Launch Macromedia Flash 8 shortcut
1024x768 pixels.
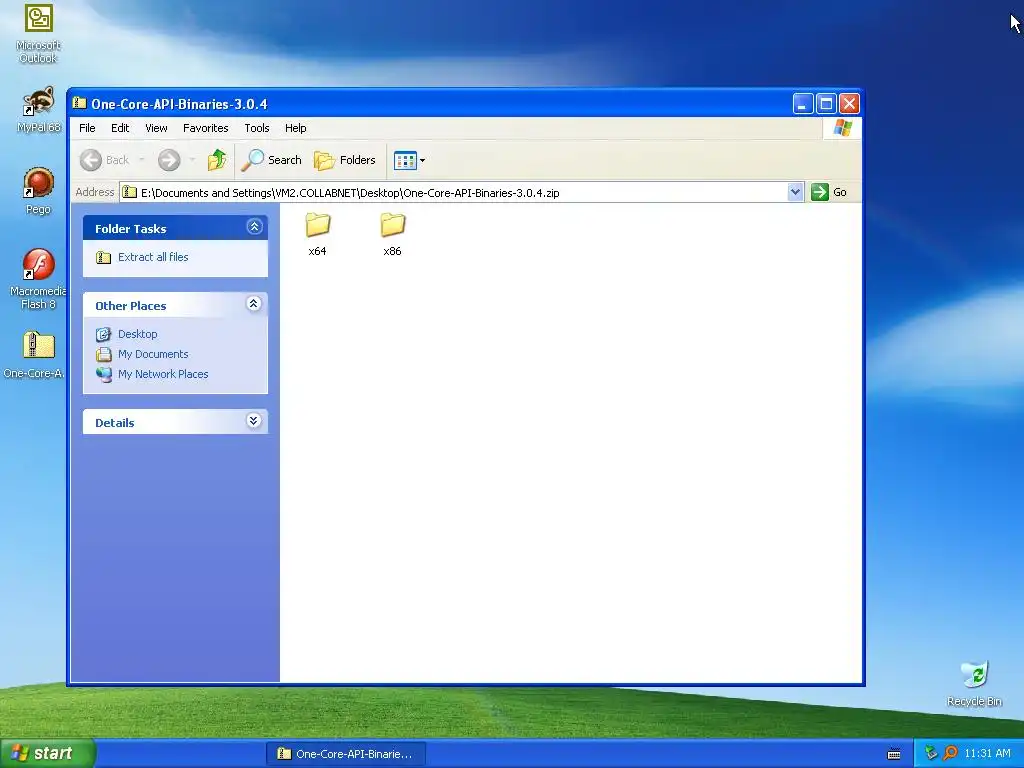click(38, 279)
